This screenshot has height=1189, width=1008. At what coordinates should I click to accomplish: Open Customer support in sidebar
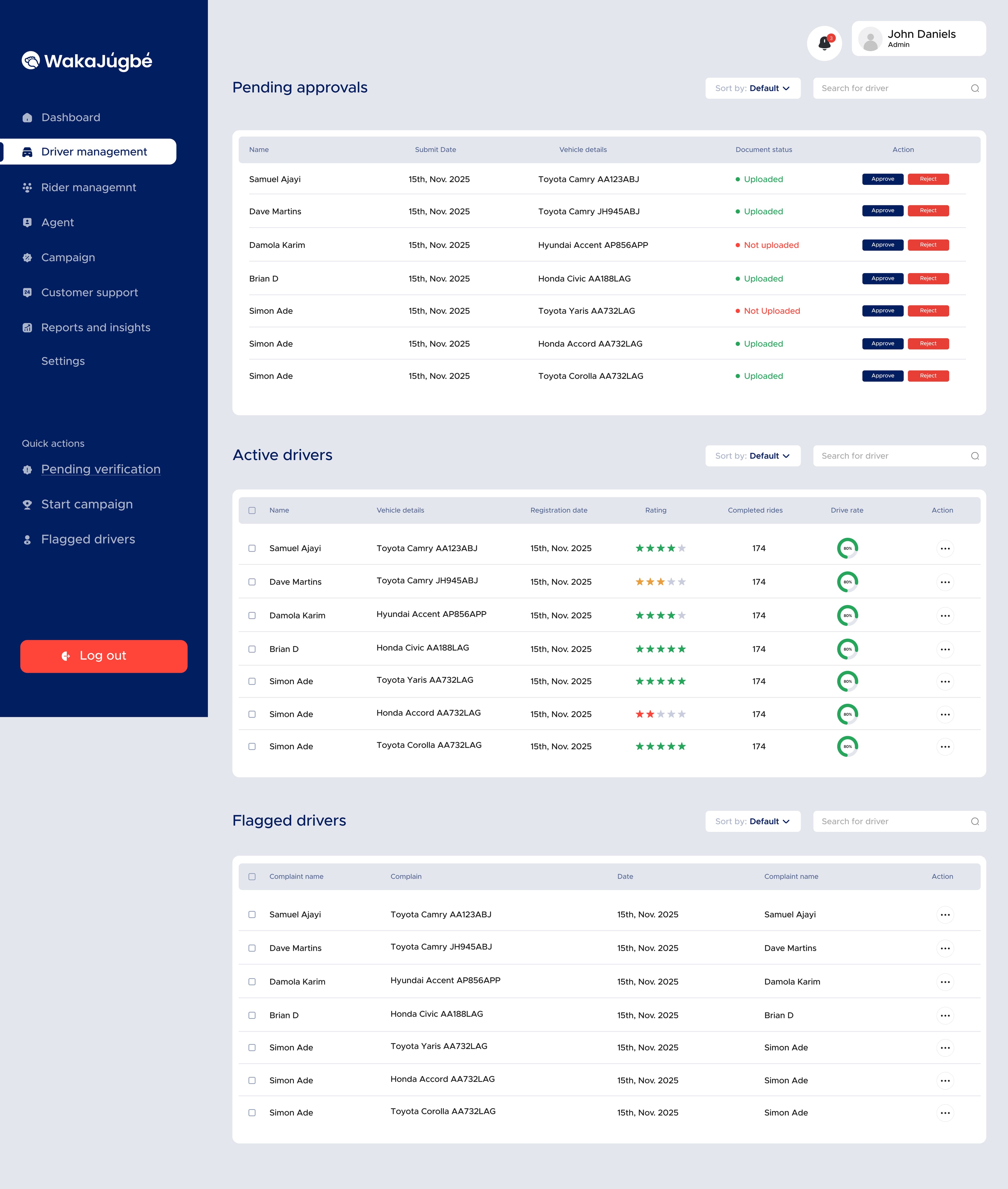(x=89, y=293)
